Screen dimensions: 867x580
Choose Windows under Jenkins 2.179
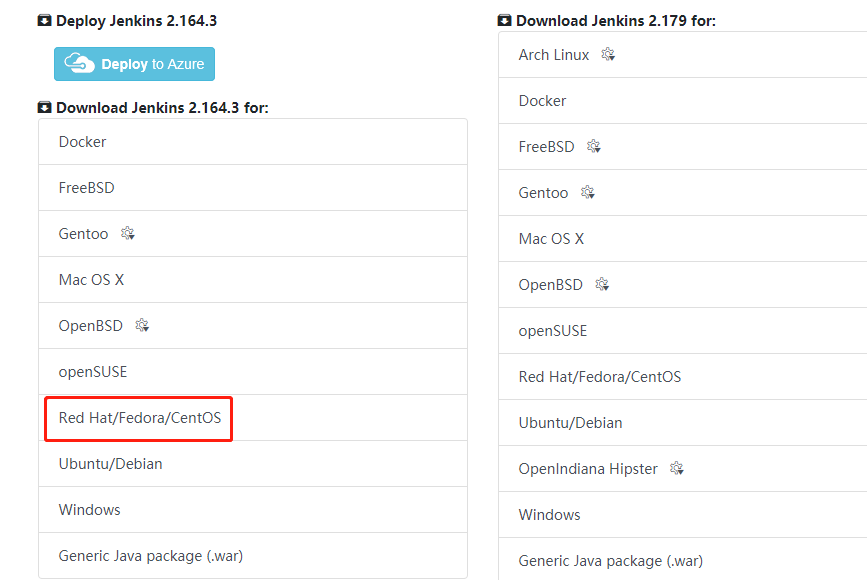(682, 514)
